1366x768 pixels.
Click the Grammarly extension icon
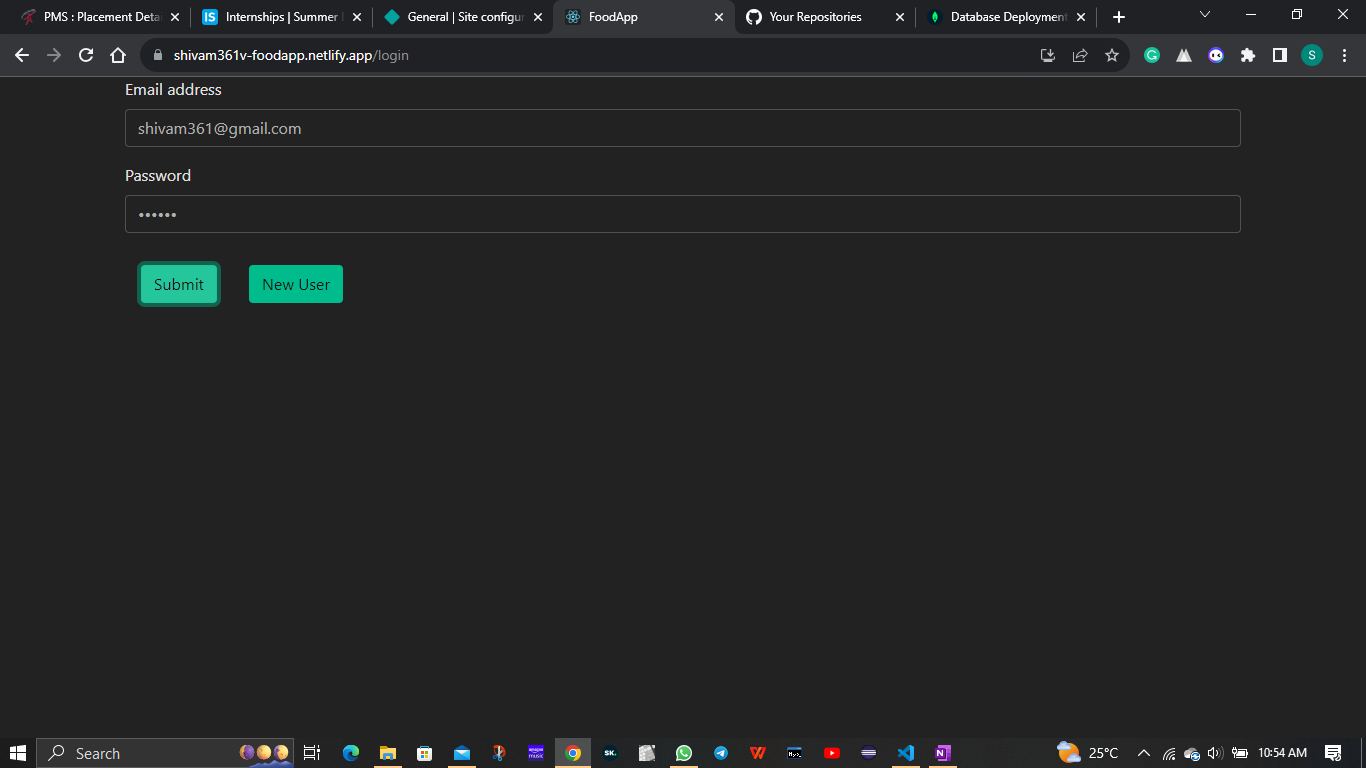pos(1152,55)
